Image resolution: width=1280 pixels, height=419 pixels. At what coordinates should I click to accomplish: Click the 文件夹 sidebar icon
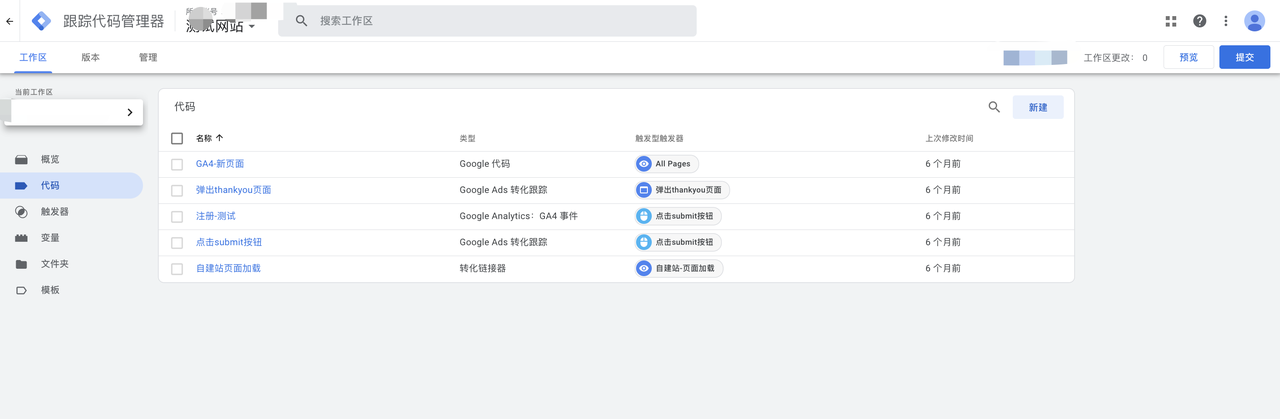(21, 264)
